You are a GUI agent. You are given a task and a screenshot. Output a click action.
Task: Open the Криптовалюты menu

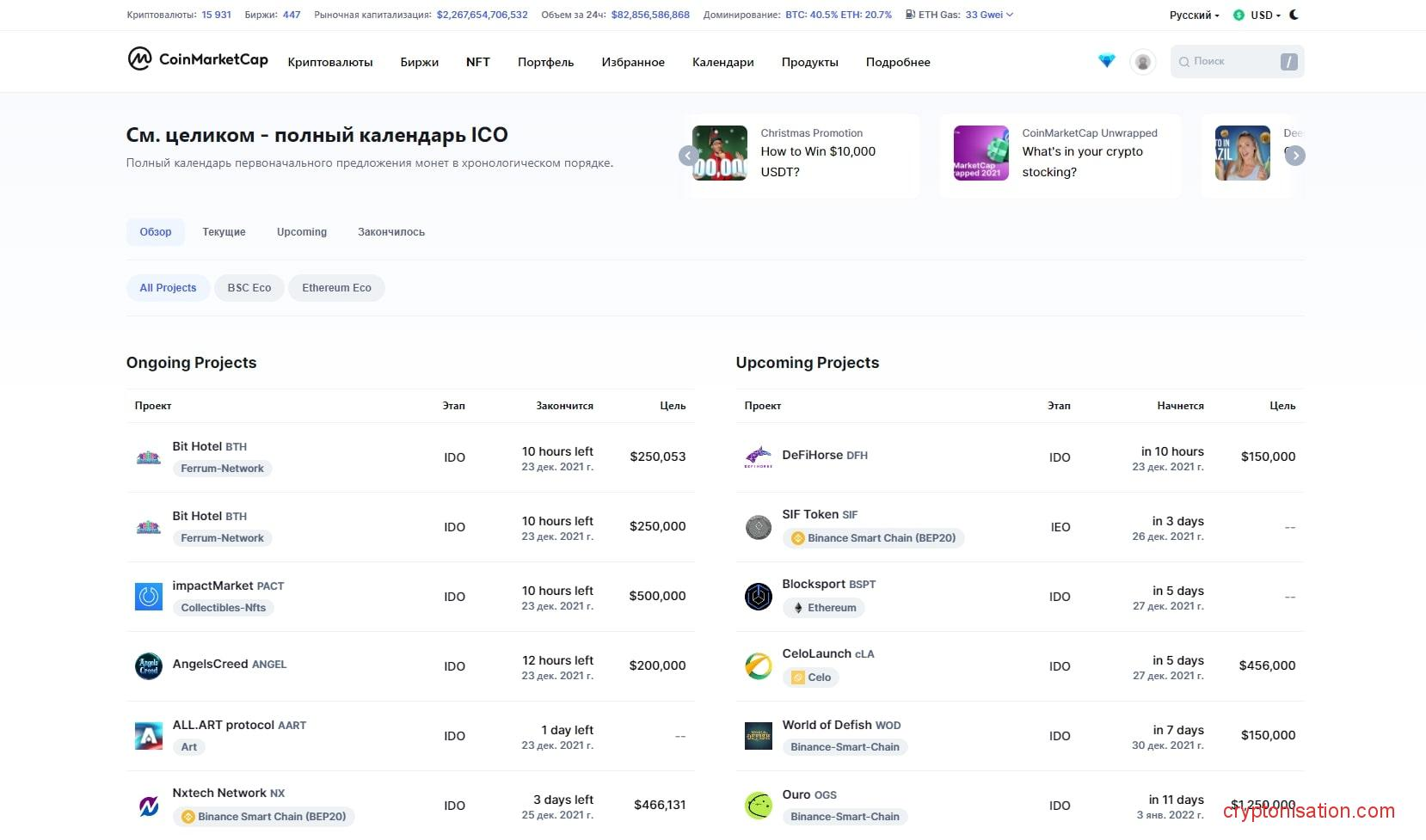tap(330, 62)
